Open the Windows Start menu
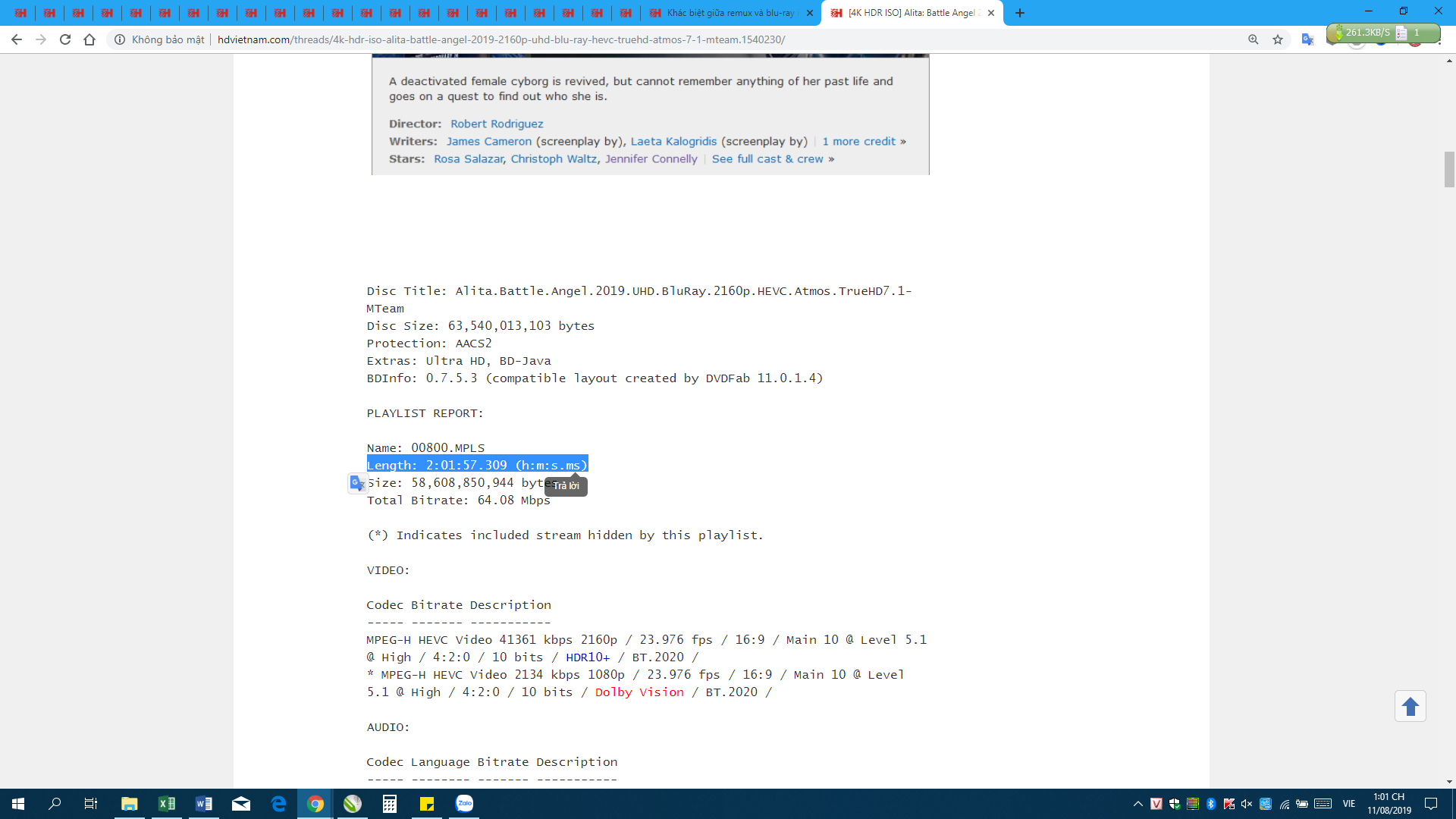Viewport: 1456px width, 819px height. tap(18, 804)
